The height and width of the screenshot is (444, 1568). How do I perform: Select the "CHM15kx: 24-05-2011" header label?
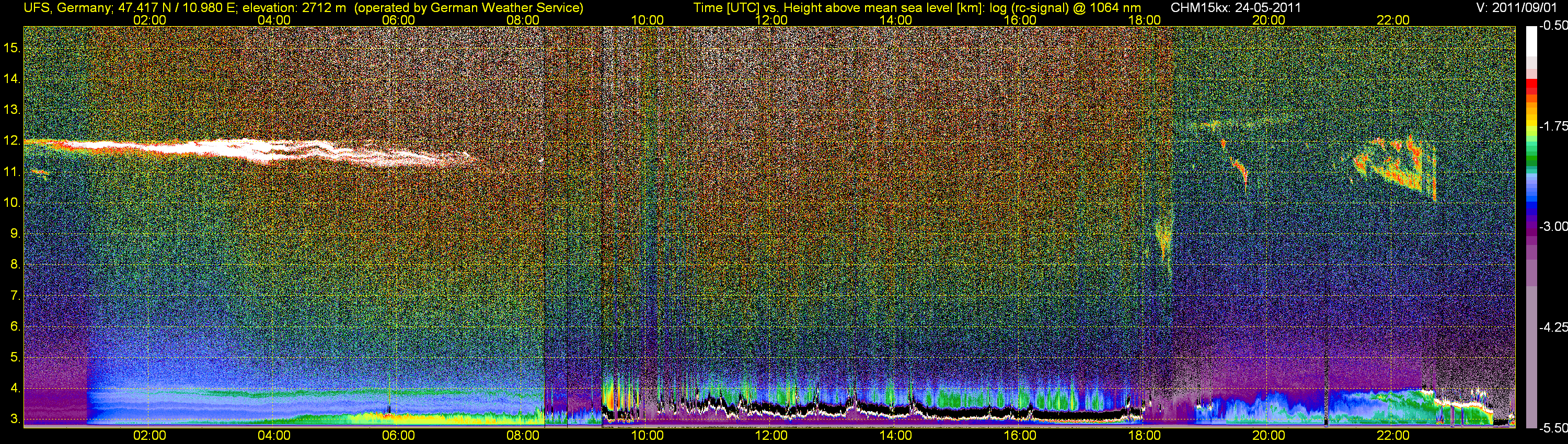(x=1235, y=7)
